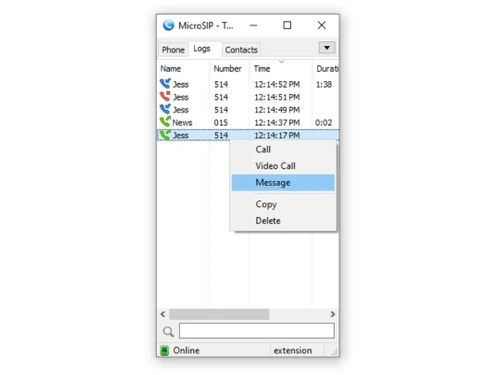Open the Contacts tab
Screen dimensions: 500x375
tap(241, 50)
